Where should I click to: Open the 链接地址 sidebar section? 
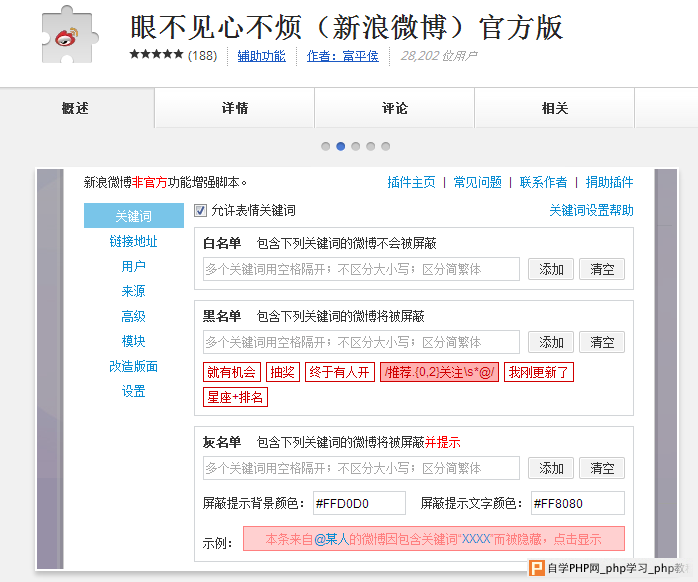tap(134, 241)
